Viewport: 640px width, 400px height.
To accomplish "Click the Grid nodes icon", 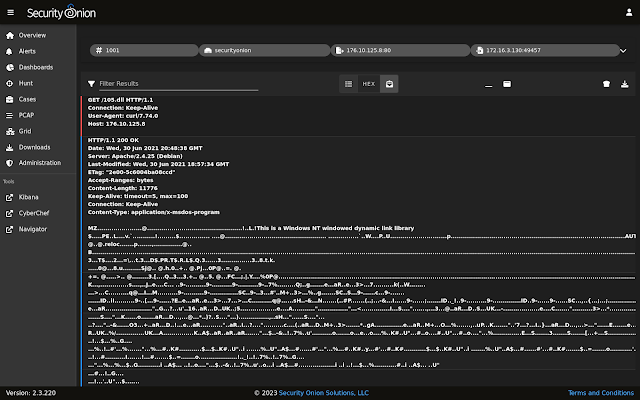I will point(10,131).
